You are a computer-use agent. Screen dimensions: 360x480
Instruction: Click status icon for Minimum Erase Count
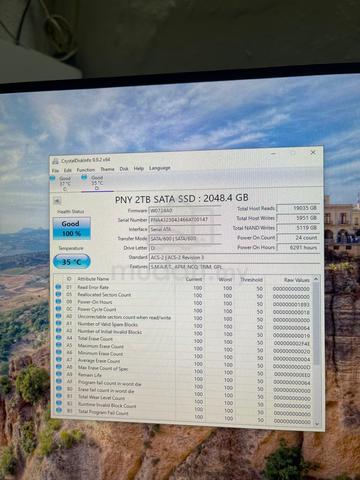point(59,353)
